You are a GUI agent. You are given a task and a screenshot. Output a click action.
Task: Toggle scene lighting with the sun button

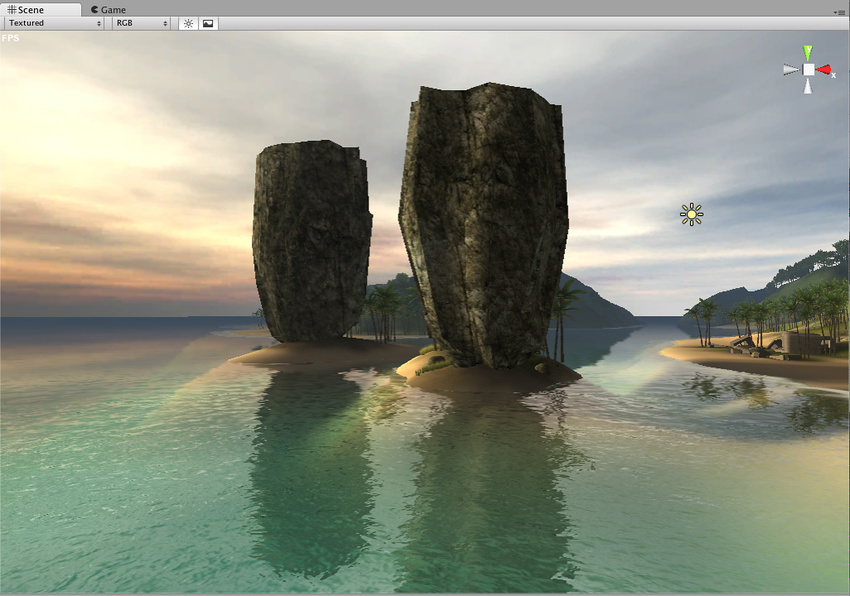pyautogui.click(x=188, y=23)
